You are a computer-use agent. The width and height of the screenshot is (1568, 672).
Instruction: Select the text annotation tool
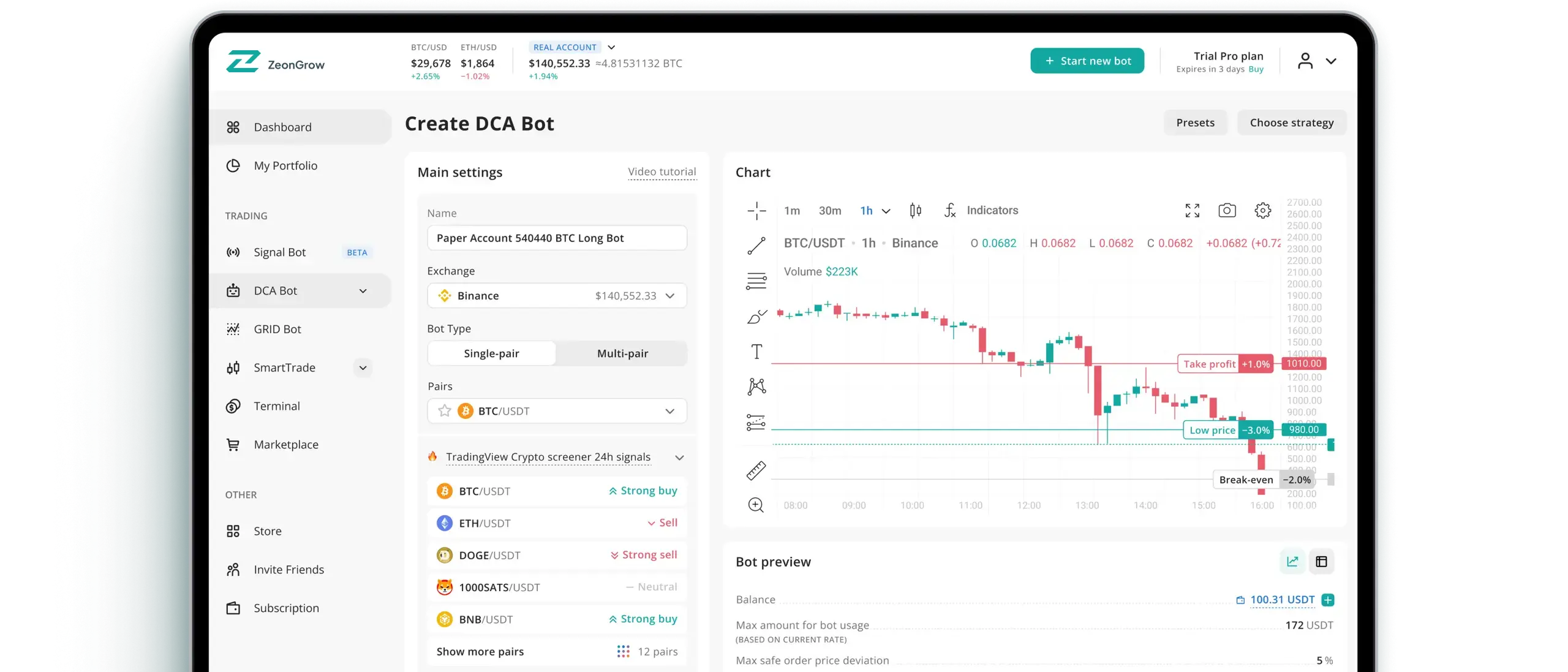click(756, 352)
